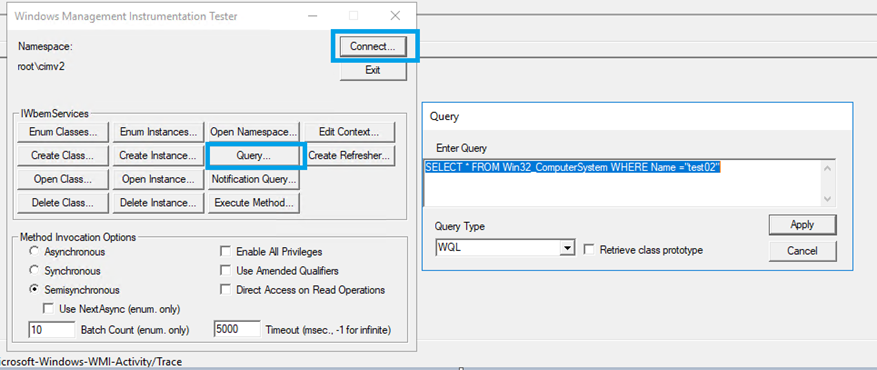This screenshot has height=370, width=877.
Task: Click Delete Instance... button
Action: click(158, 203)
